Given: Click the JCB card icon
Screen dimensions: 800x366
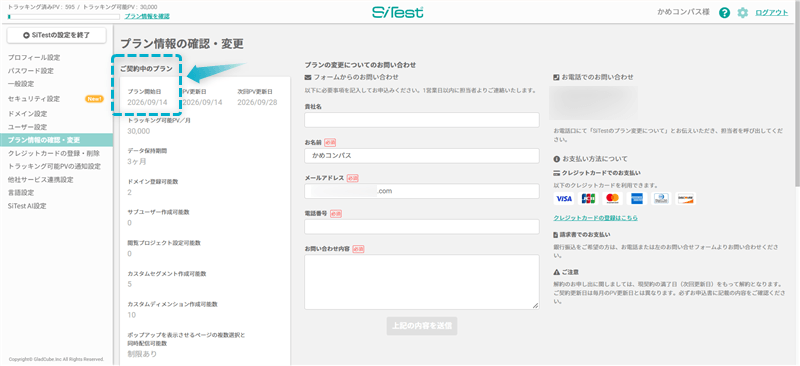Looking at the screenshot, I should [x=588, y=199].
